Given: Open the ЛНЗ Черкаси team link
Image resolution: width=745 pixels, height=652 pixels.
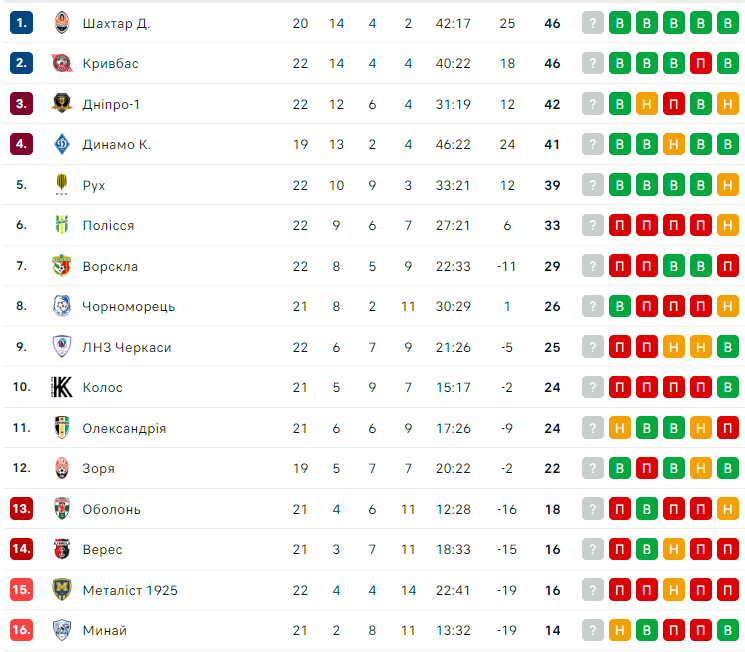Looking at the screenshot, I should [127, 347].
